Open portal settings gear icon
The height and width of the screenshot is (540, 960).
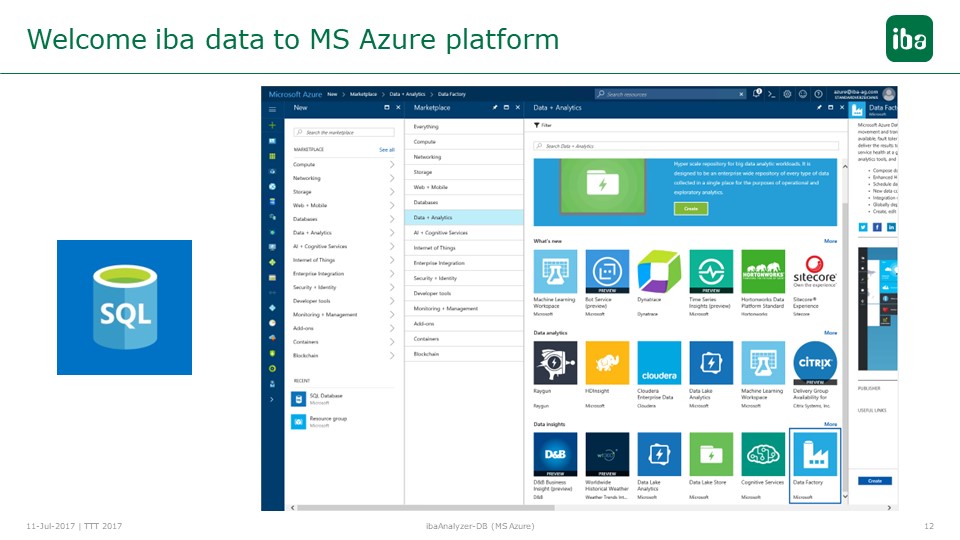(x=787, y=94)
